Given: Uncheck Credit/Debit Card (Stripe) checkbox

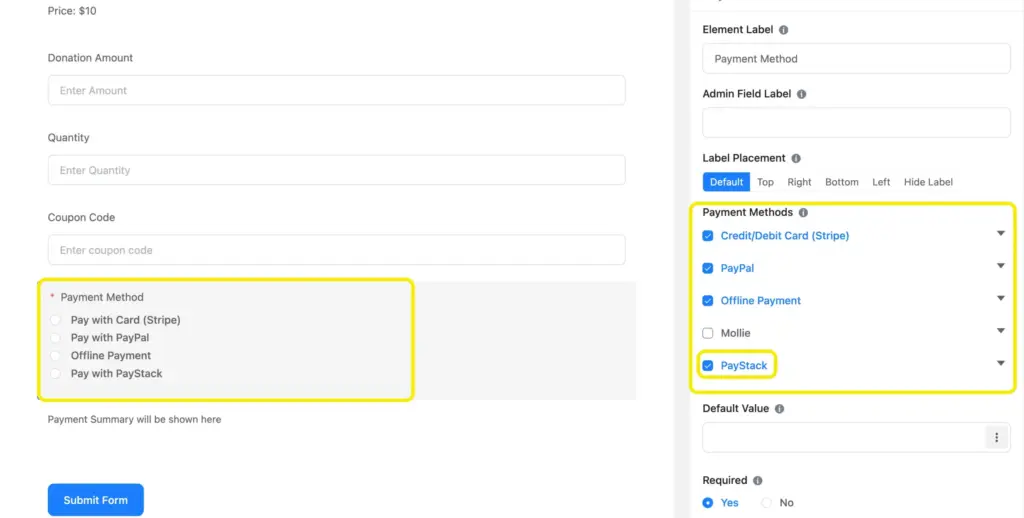Looking at the screenshot, I should pyautogui.click(x=708, y=236).
